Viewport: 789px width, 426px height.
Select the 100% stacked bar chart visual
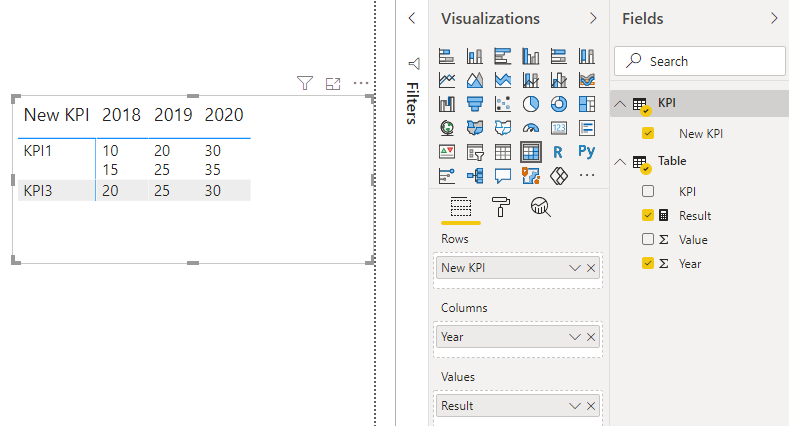pos(559,56)
